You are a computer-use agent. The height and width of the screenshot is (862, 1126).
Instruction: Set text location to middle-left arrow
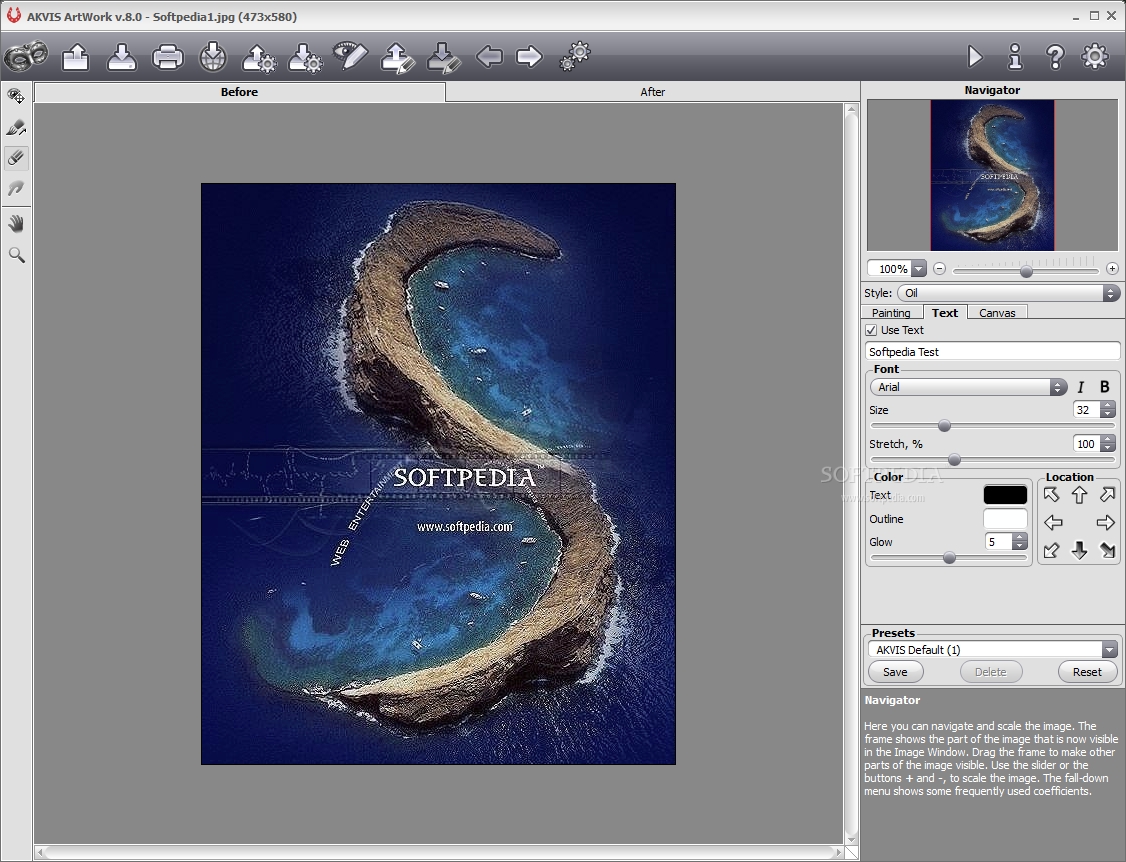tap(1053, 522)
